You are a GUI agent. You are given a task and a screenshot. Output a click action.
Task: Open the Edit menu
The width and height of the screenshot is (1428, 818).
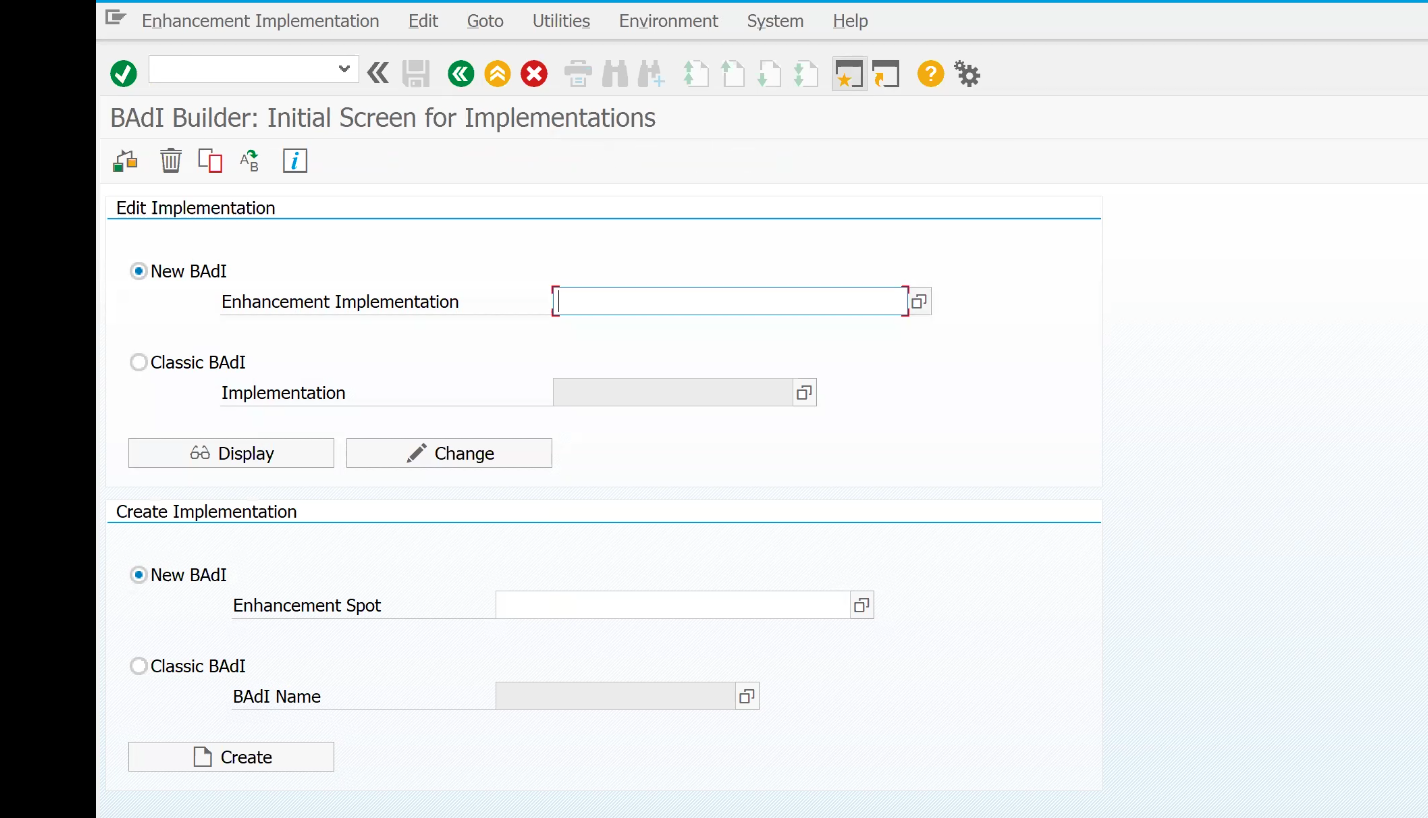coord(423,20)
